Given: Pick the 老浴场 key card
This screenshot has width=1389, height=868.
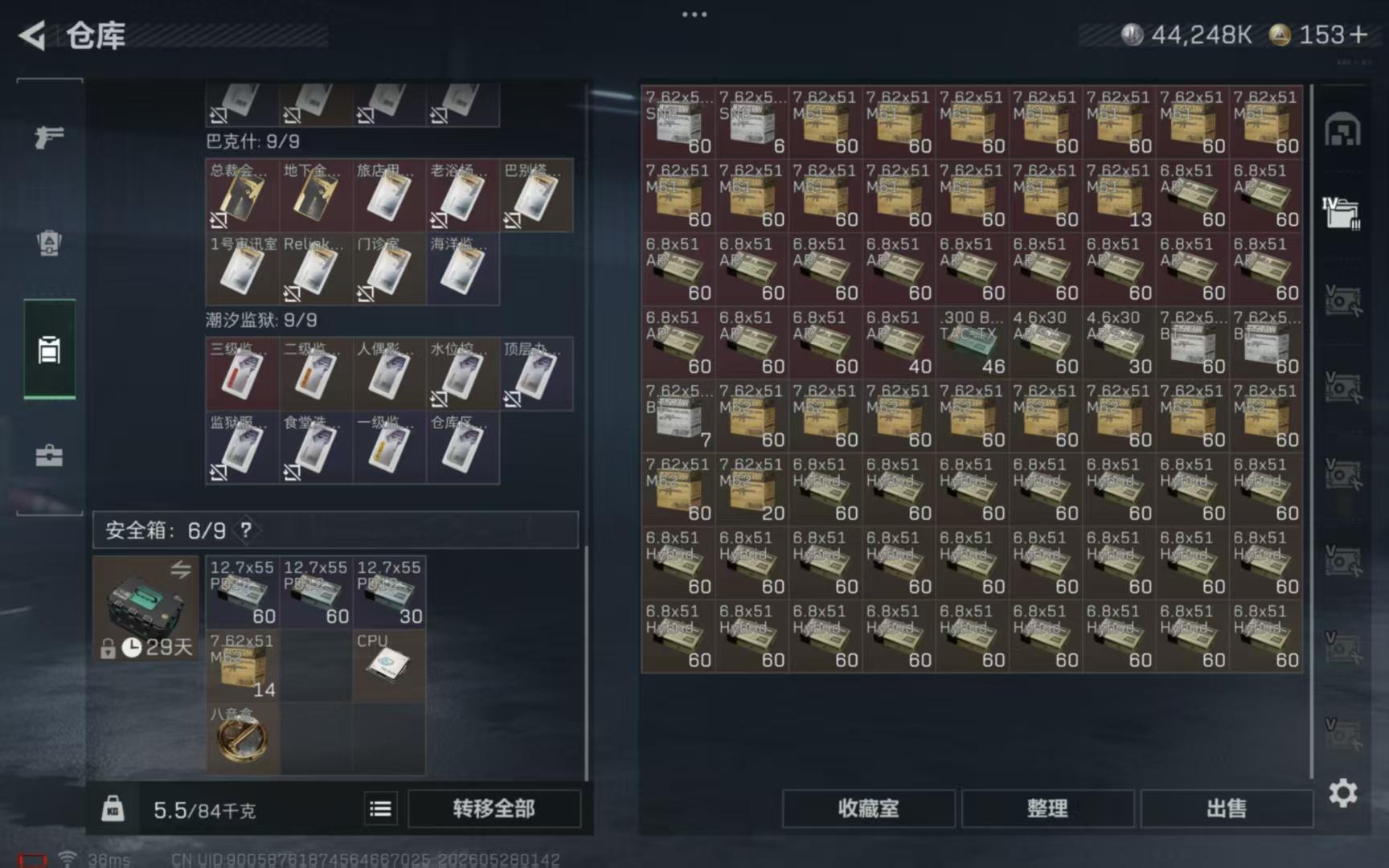Looking at the screenshot, I should [462, 195].
